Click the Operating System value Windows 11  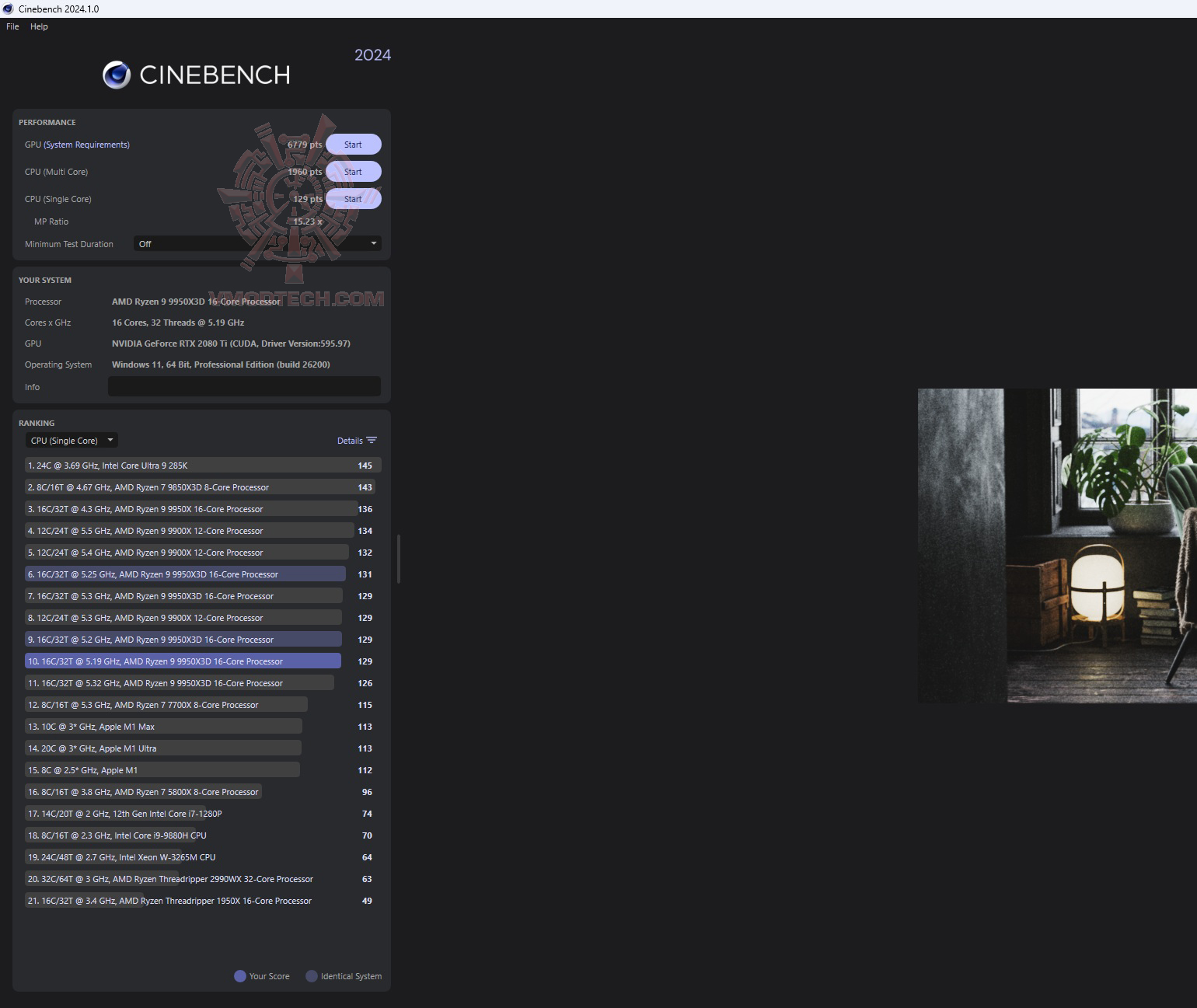click(x=221, y=364)
